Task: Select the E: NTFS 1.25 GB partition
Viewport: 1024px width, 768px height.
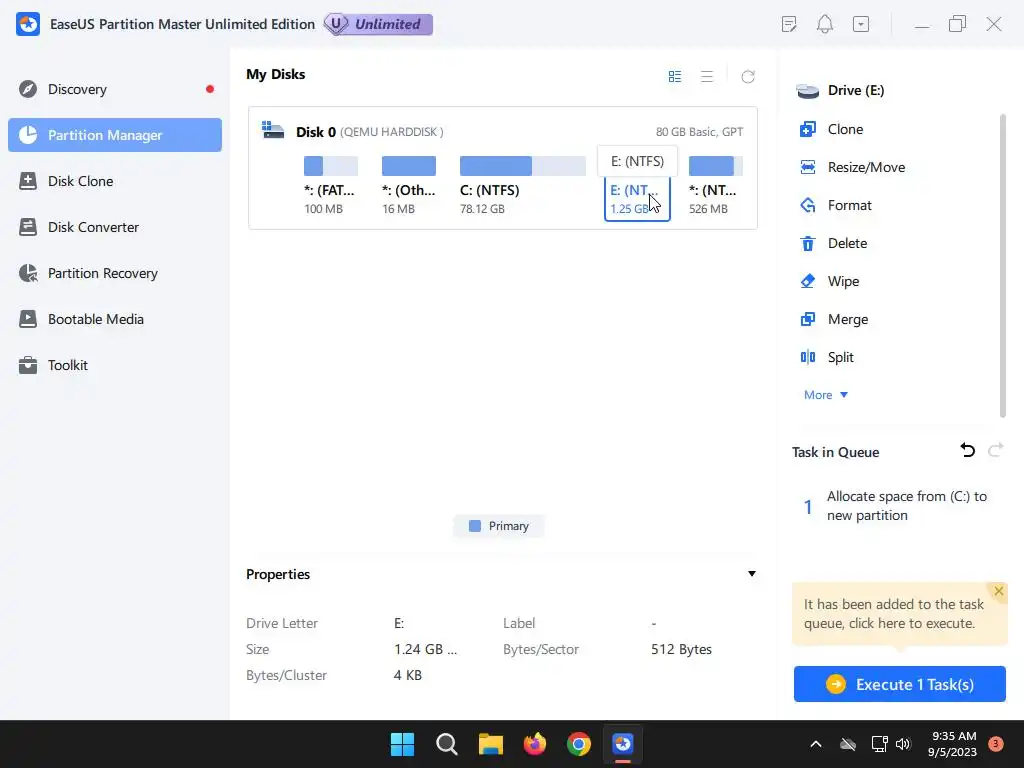Action: coord(637,199)
